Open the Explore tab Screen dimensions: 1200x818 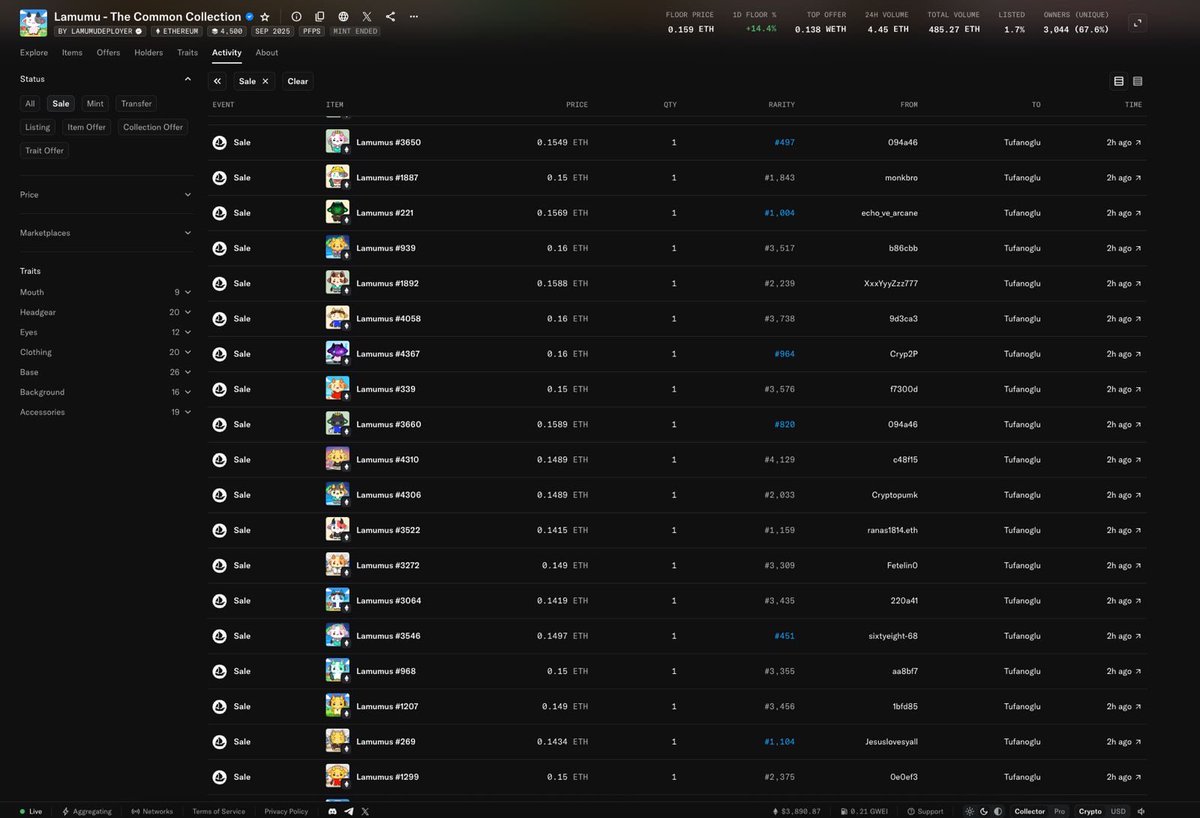[34, 52]
